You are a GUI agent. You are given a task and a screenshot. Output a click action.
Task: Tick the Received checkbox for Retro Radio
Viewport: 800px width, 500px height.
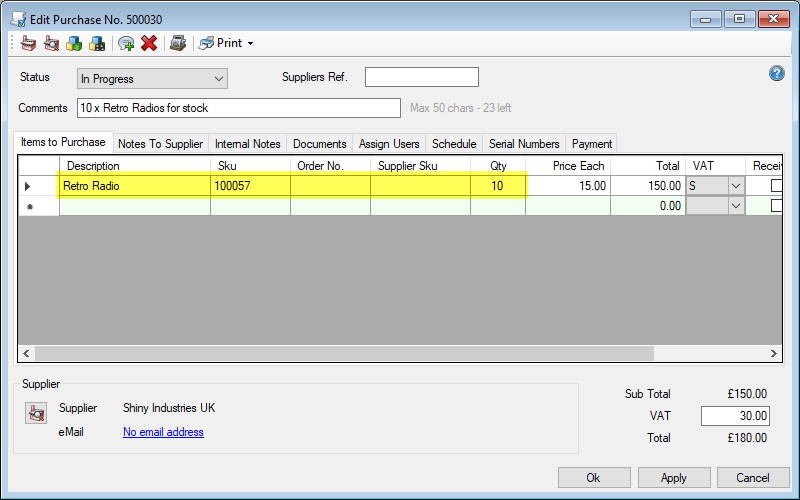pos(776,186)
